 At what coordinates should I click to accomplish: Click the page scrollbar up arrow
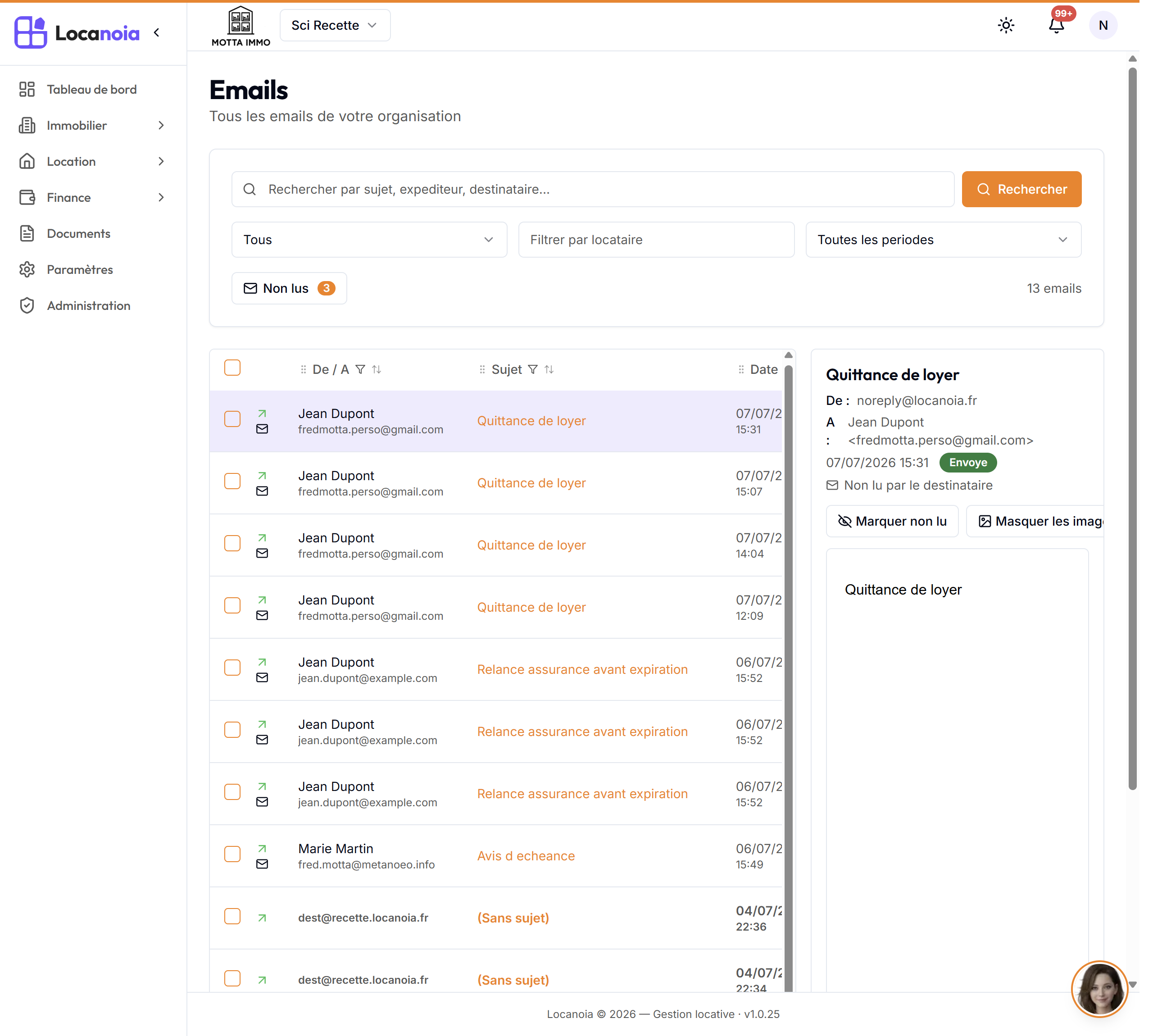tap(1133, 59)
